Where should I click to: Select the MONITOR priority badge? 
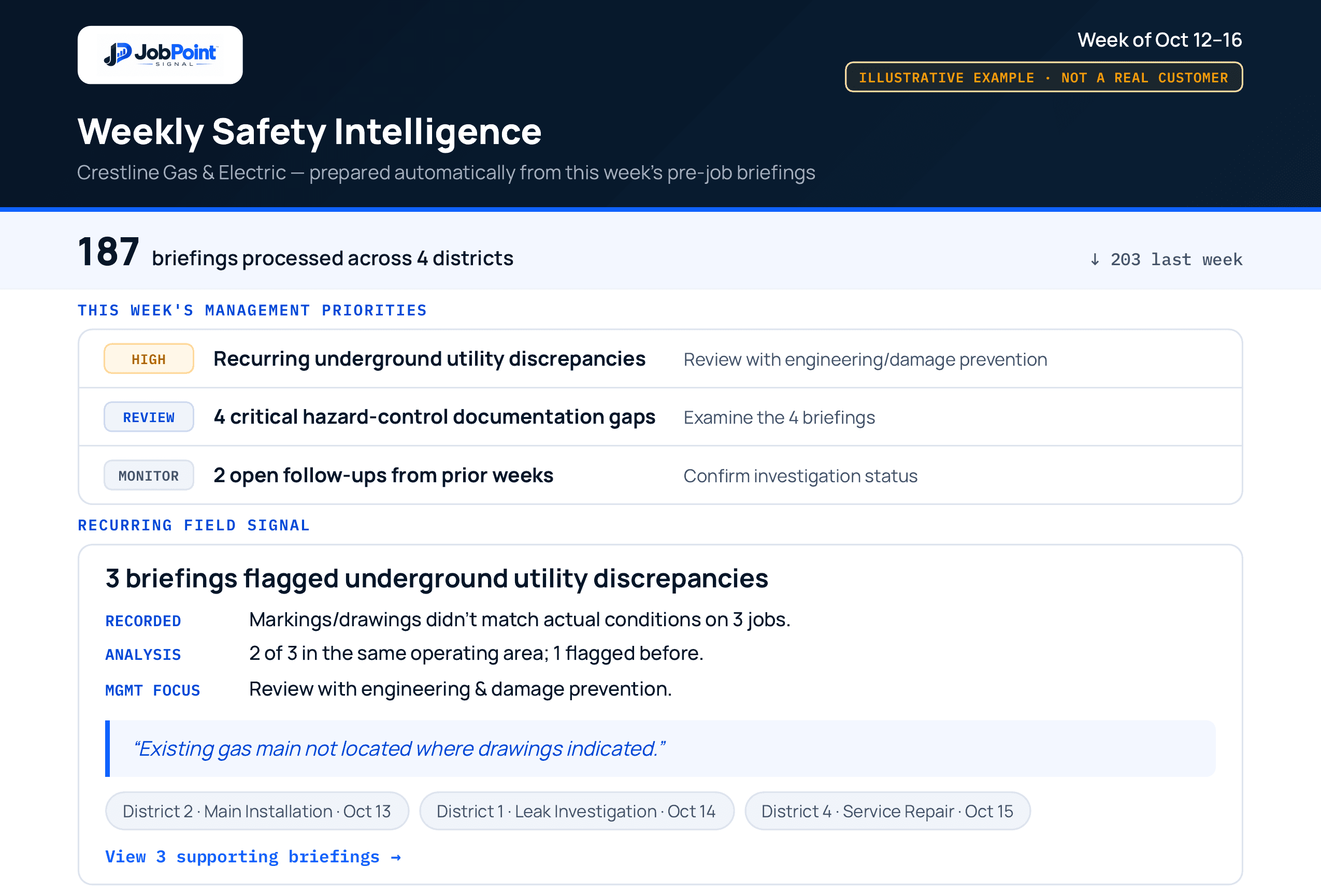coord(148,475)
